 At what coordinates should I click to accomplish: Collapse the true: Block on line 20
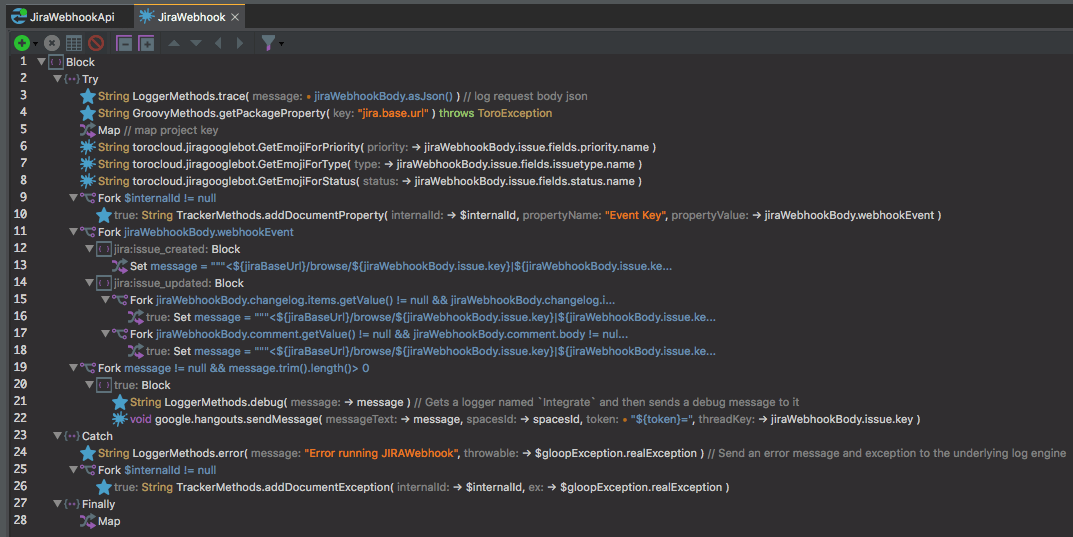point(89,385)
